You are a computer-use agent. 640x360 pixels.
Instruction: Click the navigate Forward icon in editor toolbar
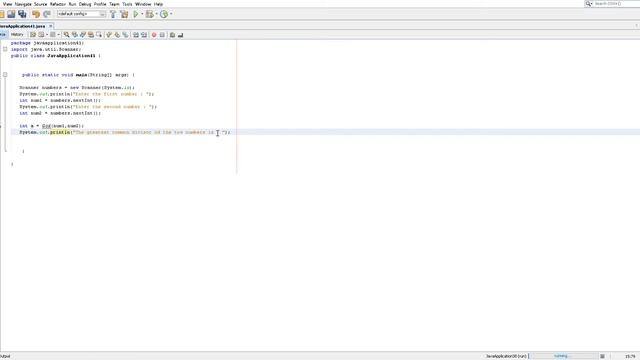(53, 35)
